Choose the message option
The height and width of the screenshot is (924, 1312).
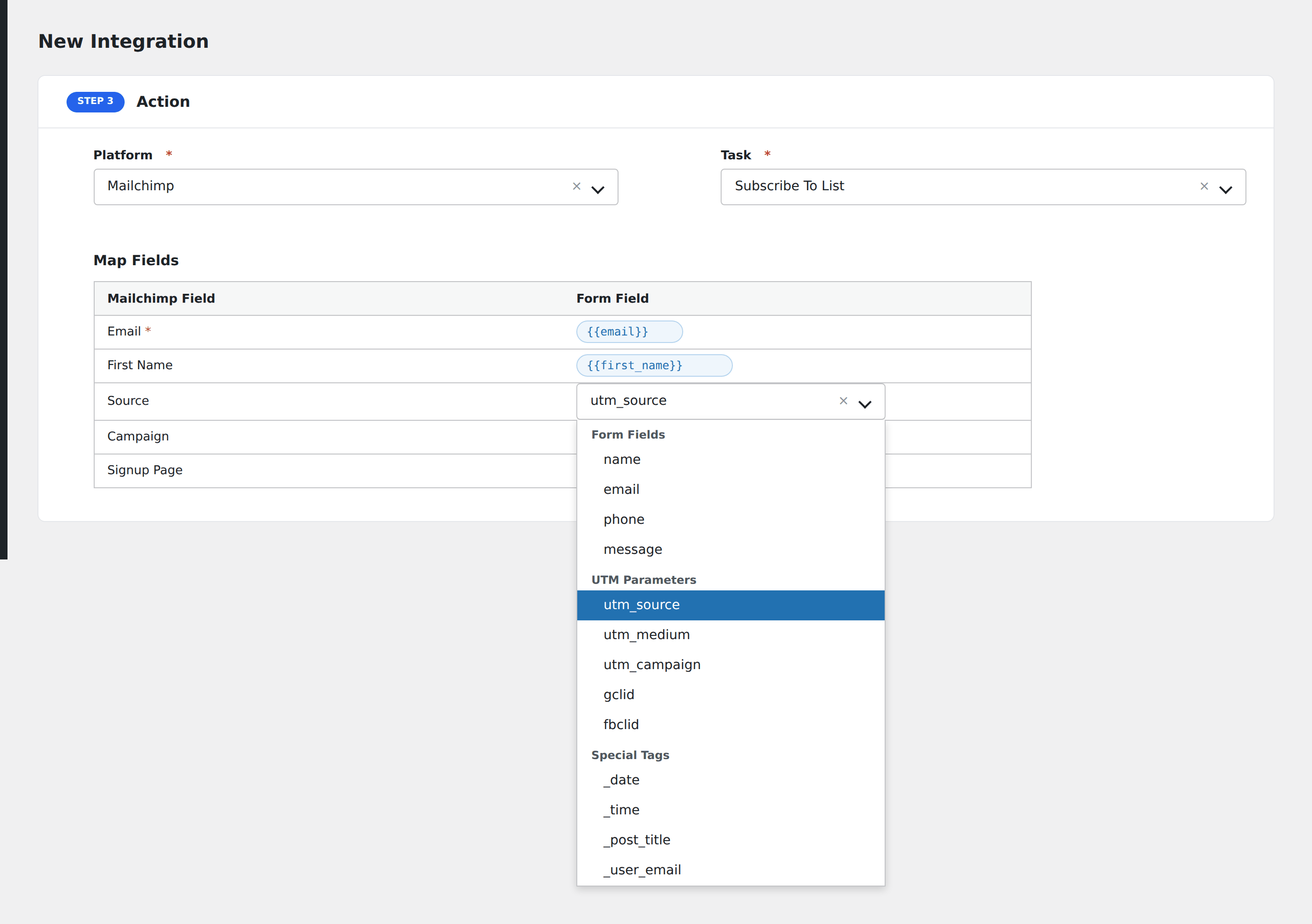pyautogui.click(x=731, y=550)
